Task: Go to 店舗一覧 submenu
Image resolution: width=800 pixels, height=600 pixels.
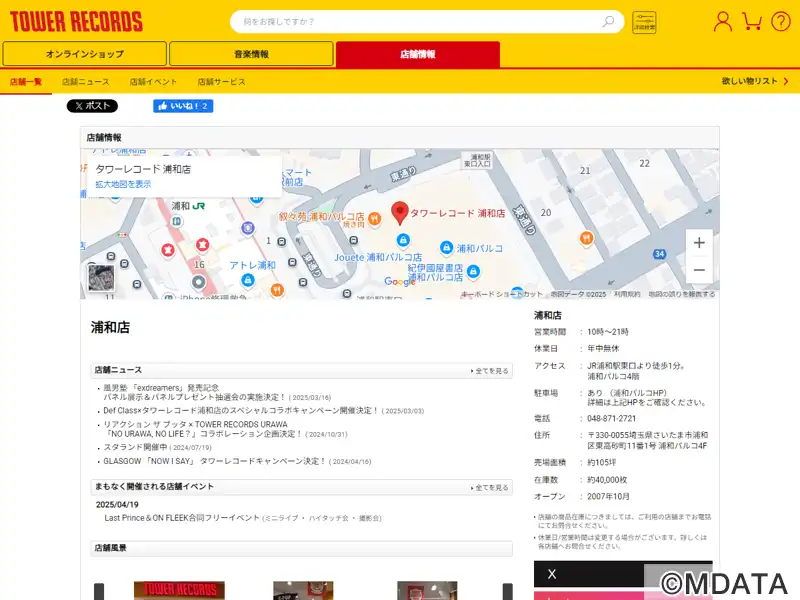Action: point(26,82)
